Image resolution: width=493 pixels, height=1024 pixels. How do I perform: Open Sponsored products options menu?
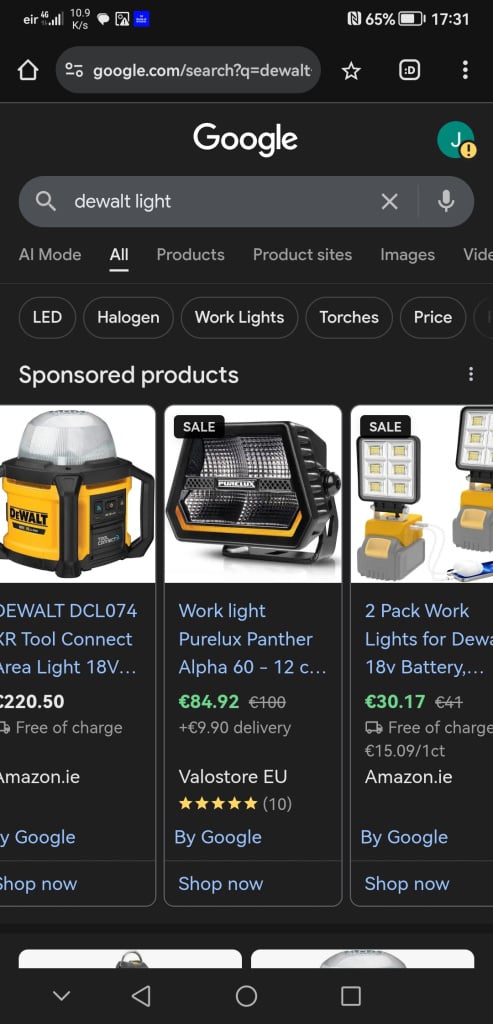(471, 374)
